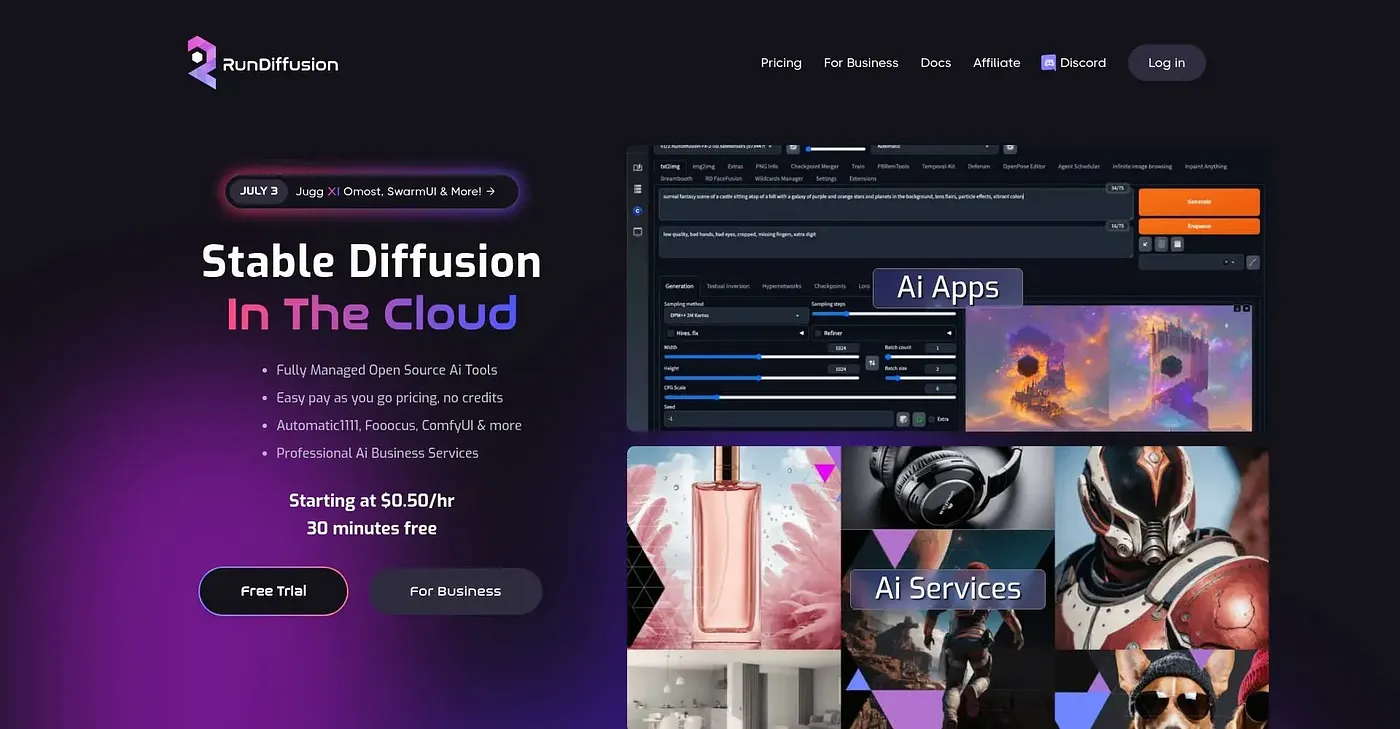The image size is (1400, 729).
Task: Switch to the img2img tab
Action: click(704, 166)
